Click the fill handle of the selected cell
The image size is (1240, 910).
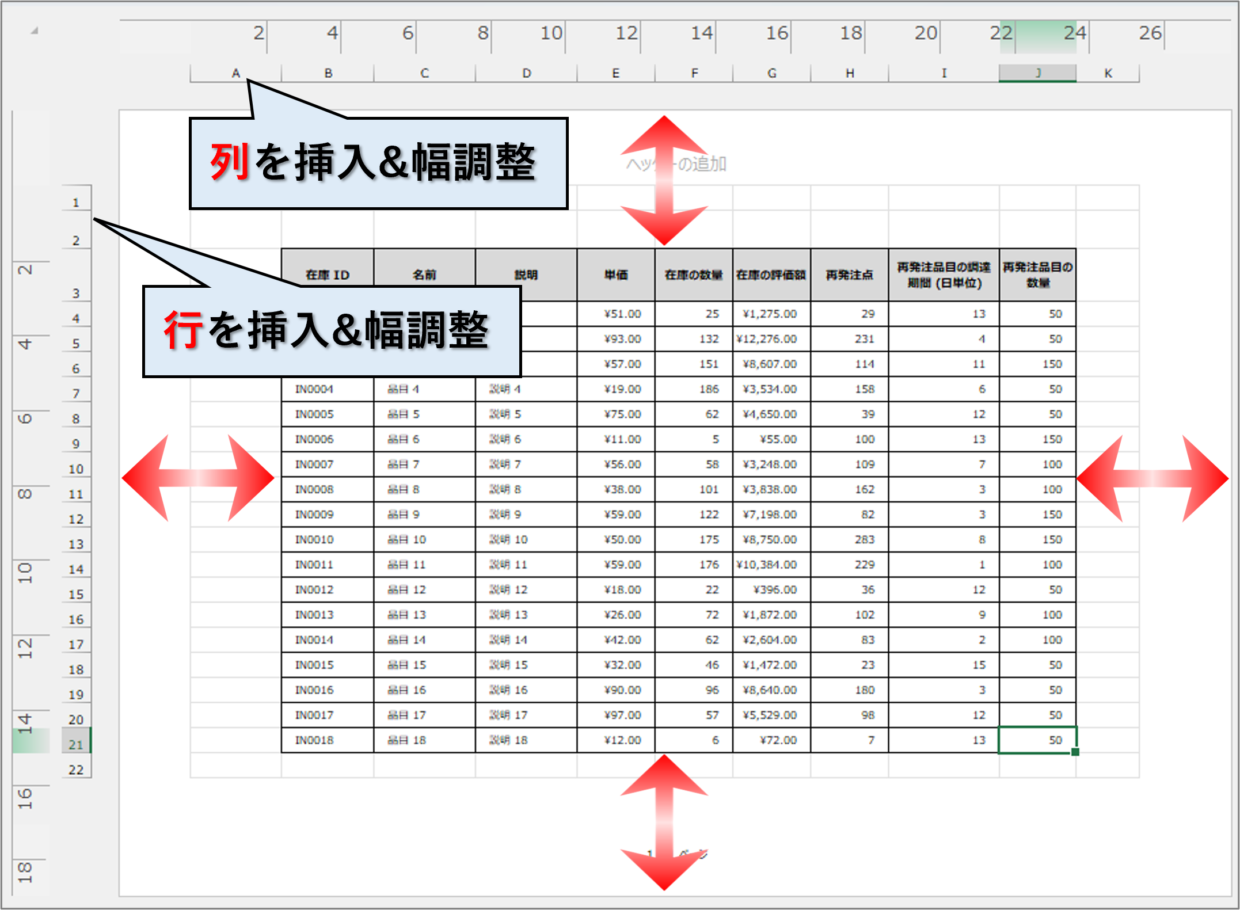tap(1075, 752)
